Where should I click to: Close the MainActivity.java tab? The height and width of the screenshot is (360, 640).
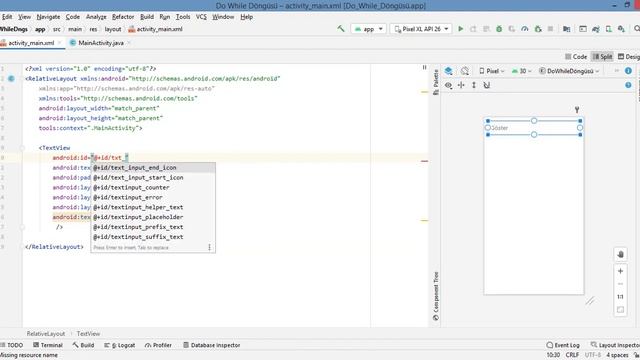click(x=129, y=43)
